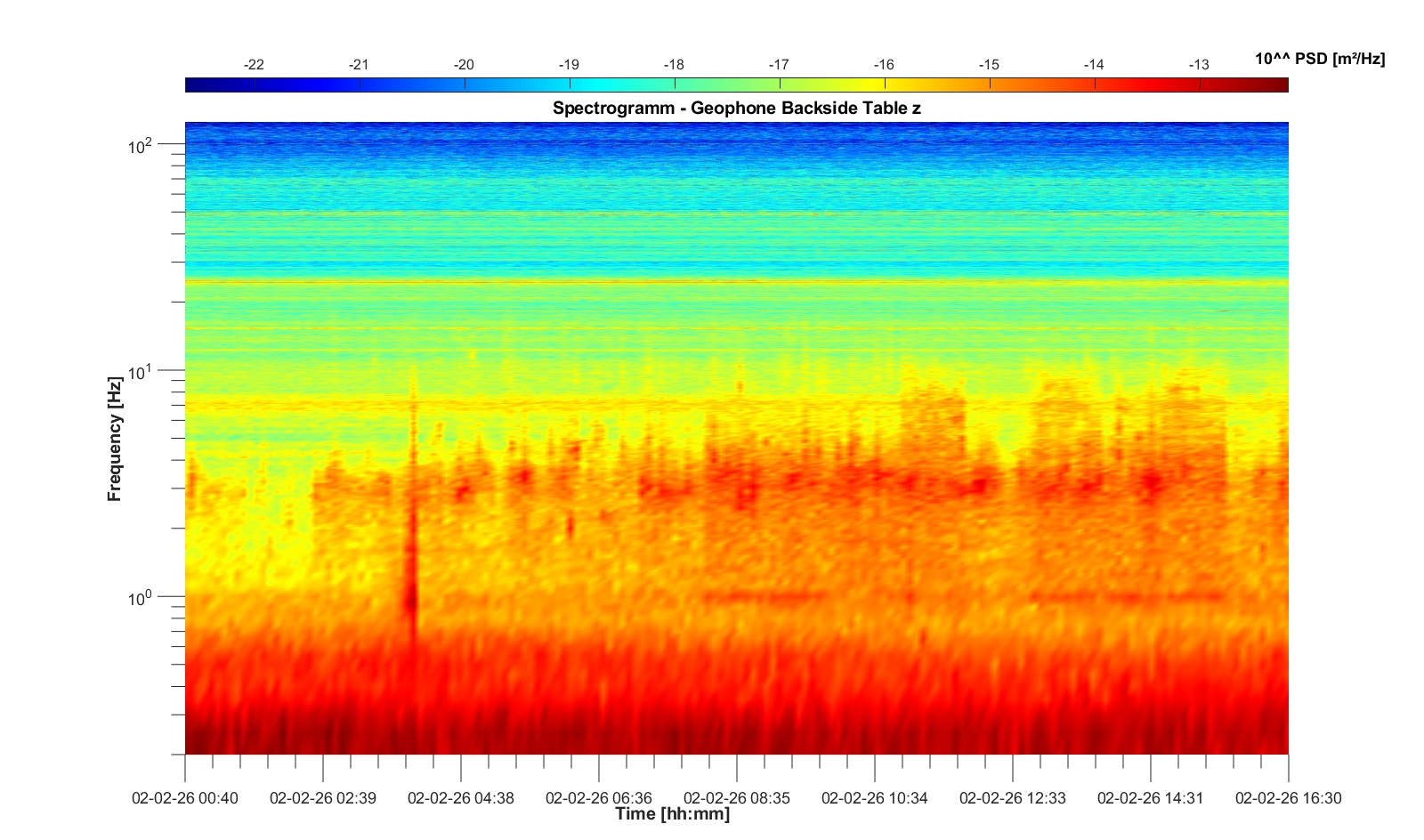Click the time tick label '02-02-26 00:40'

click(185, 798)
